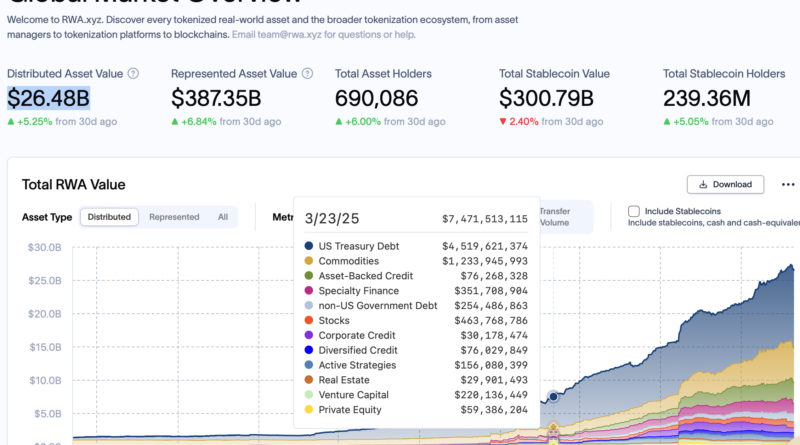Enable the Include Stablecoins checkbox
The image size is (800, 445).
[634, 211]
